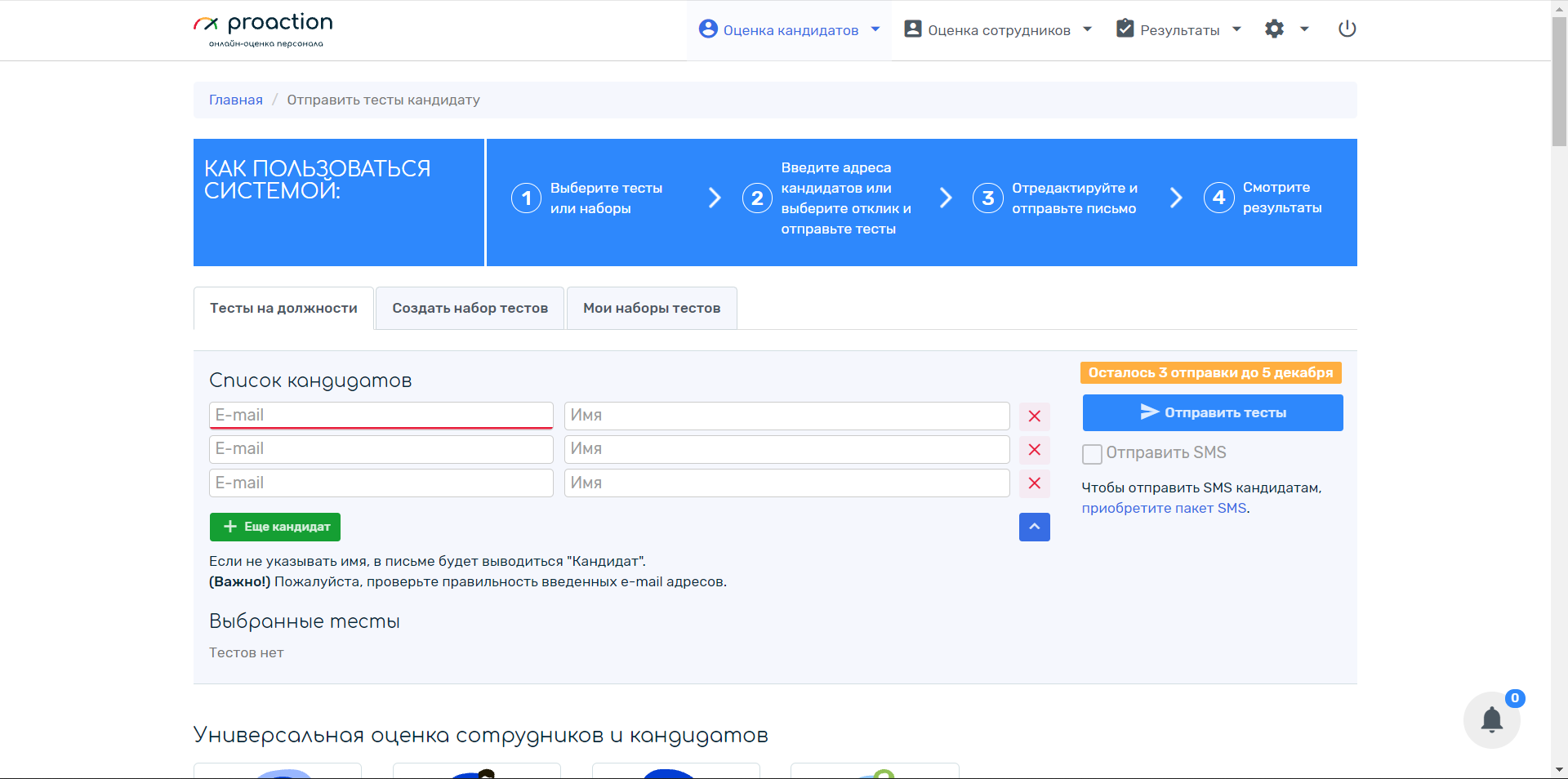Click the Универсальная оценка сотрудников heading

(x=481, y=736)
